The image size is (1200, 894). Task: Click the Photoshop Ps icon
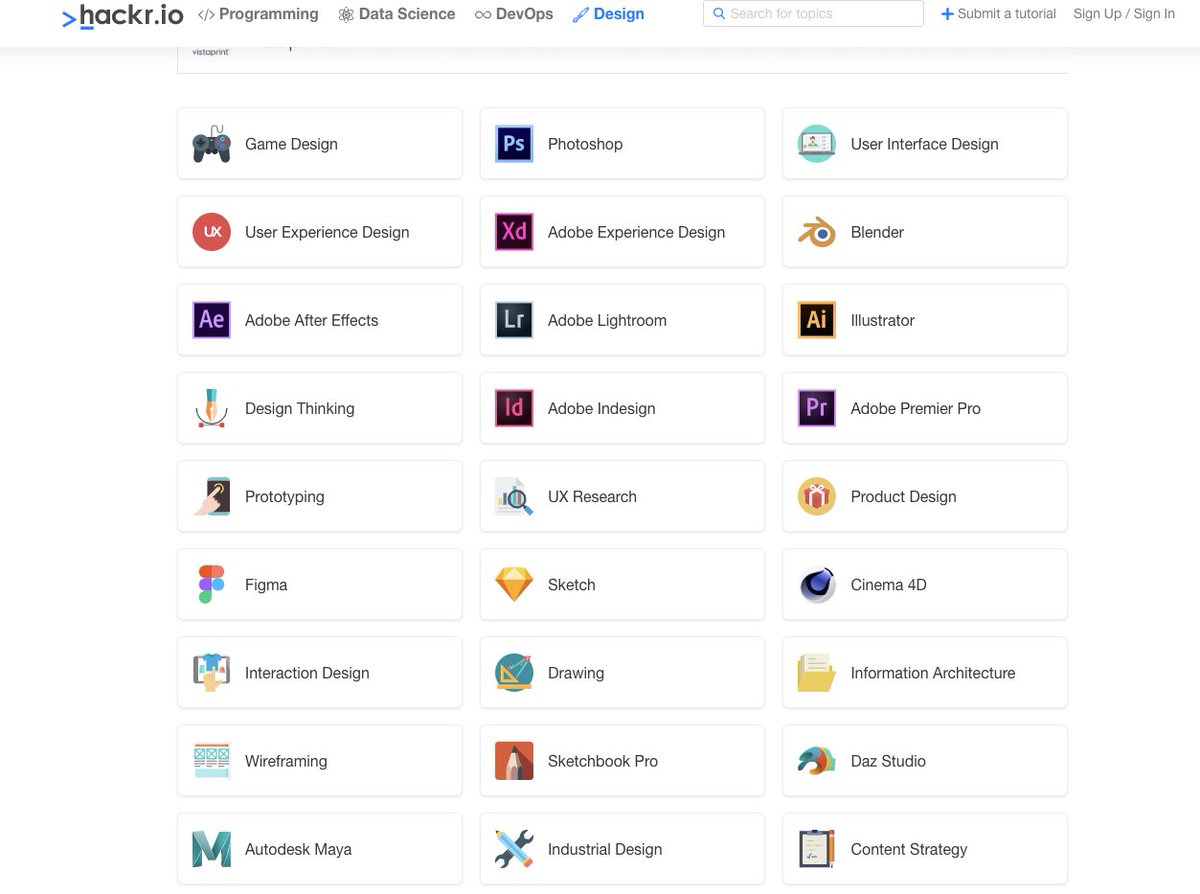point(514,144)
